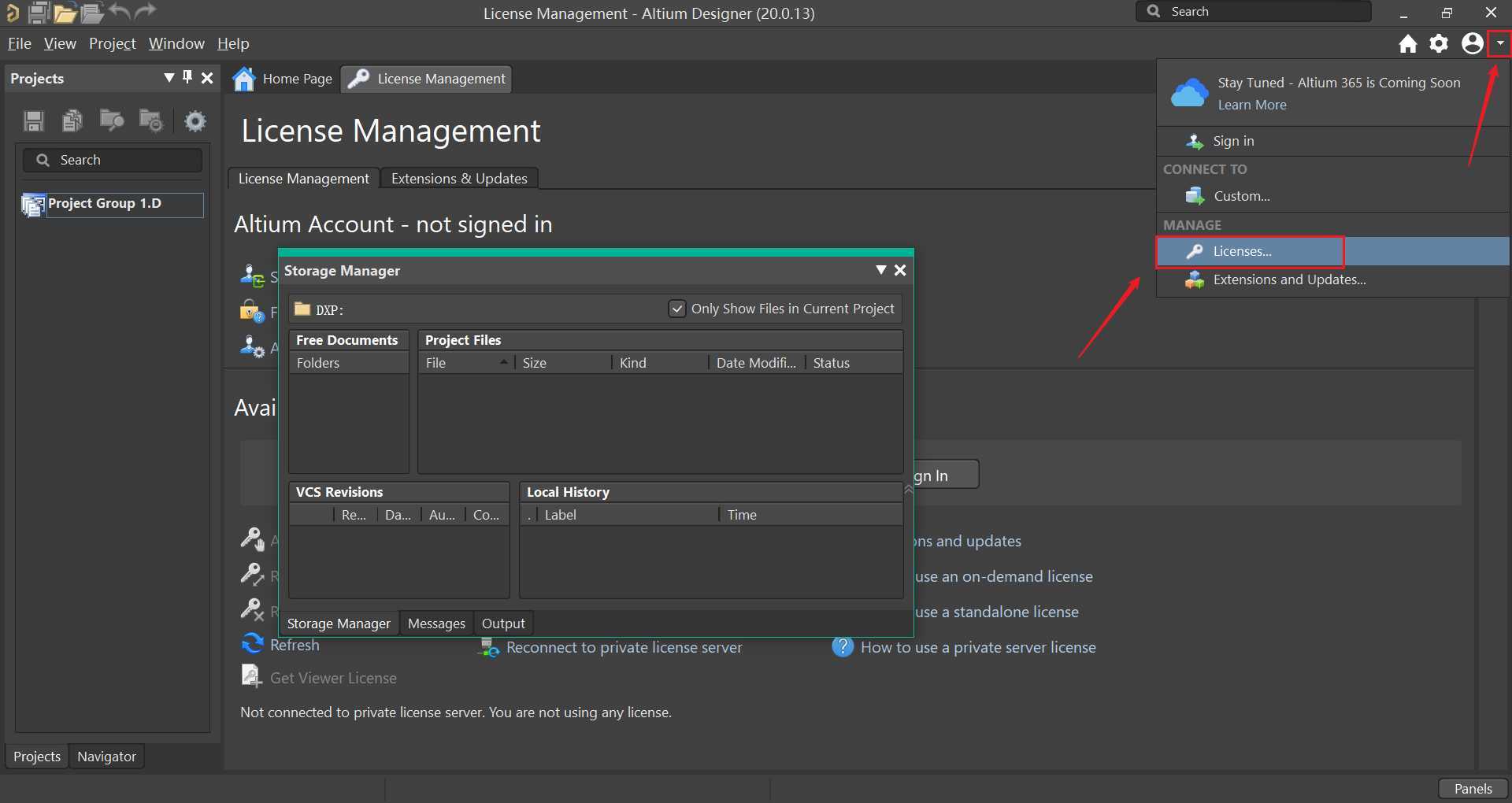Image resolution: width=1512 pixels, height=803 pixels.
Task: Toggle Only Show Files in Current Project
Action: 676,309
